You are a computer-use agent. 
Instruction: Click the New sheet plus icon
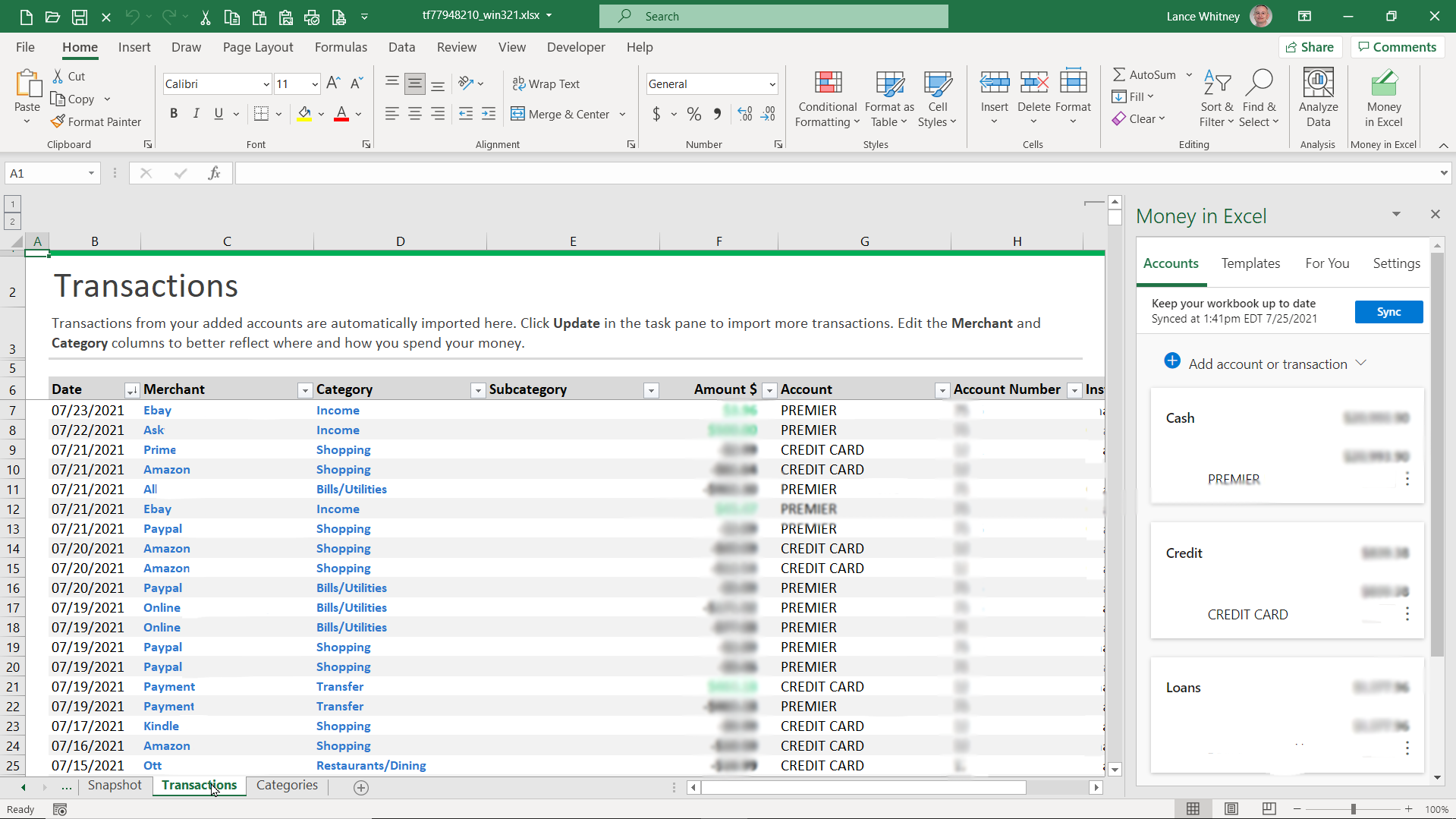[x=361, y=787]
